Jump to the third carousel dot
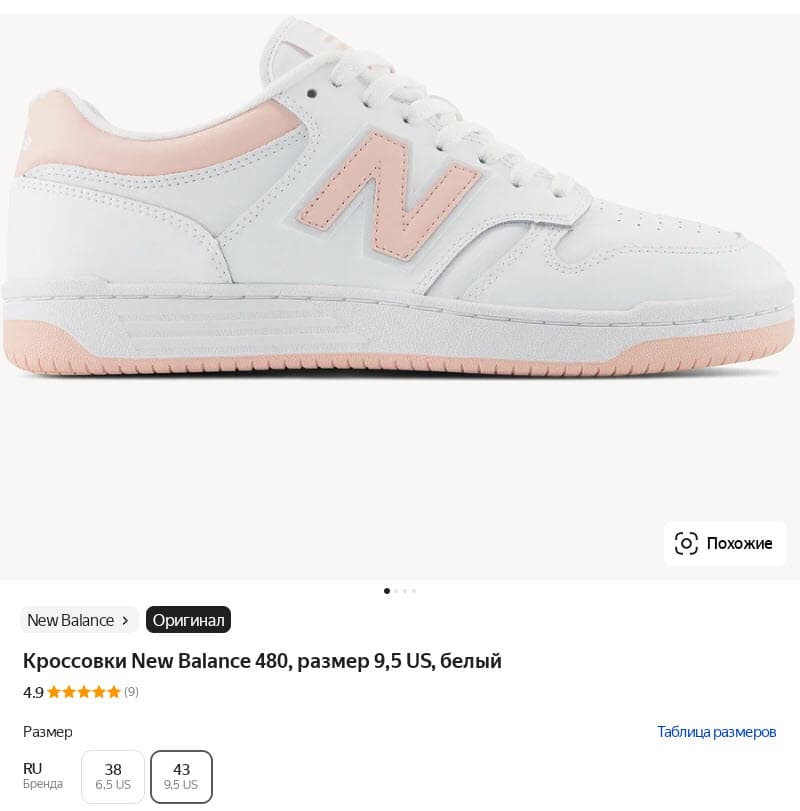 (405, 591)
